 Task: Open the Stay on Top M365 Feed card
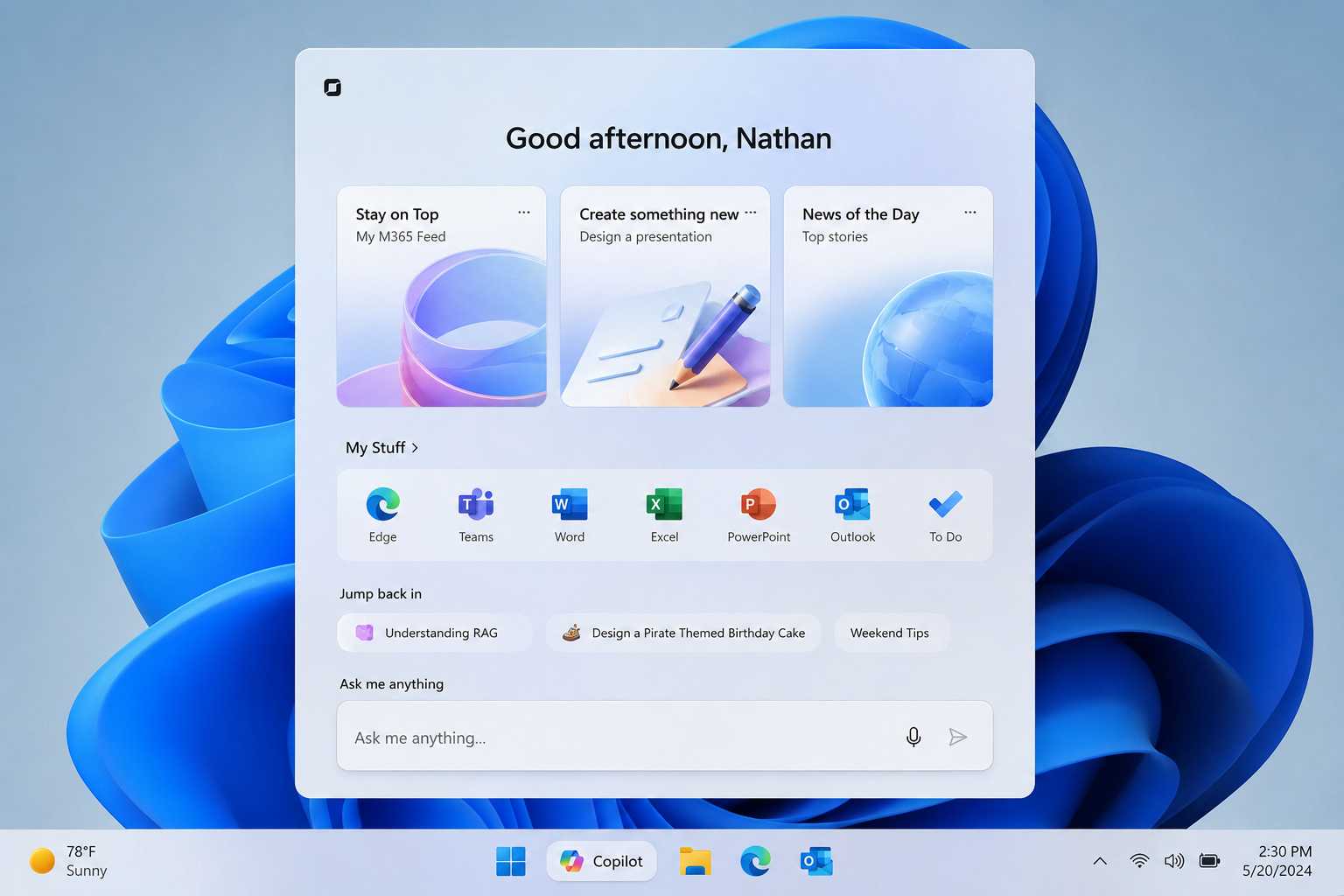442,296
